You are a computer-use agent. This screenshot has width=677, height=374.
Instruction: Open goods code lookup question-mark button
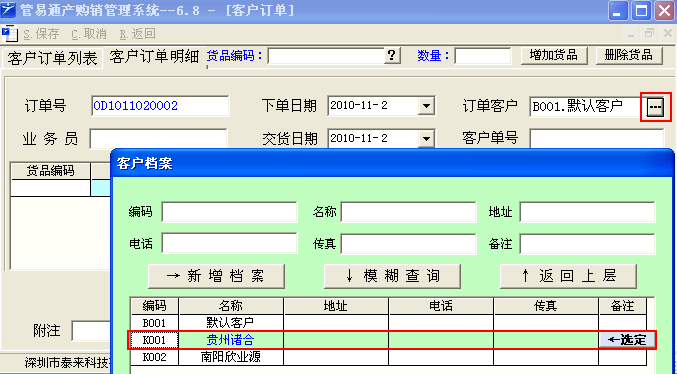tap(392, 55)
